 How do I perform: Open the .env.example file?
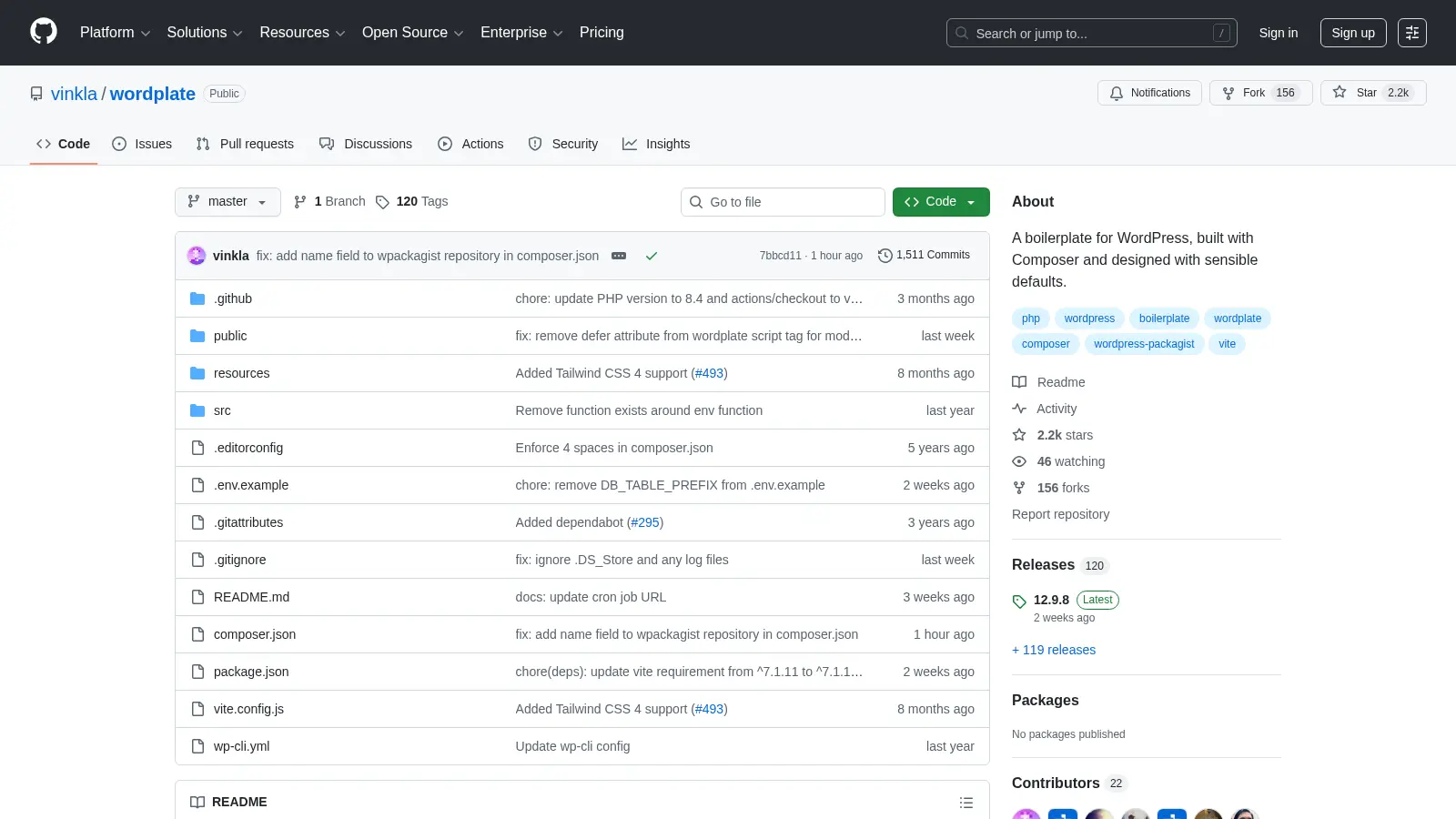[251, 485]
